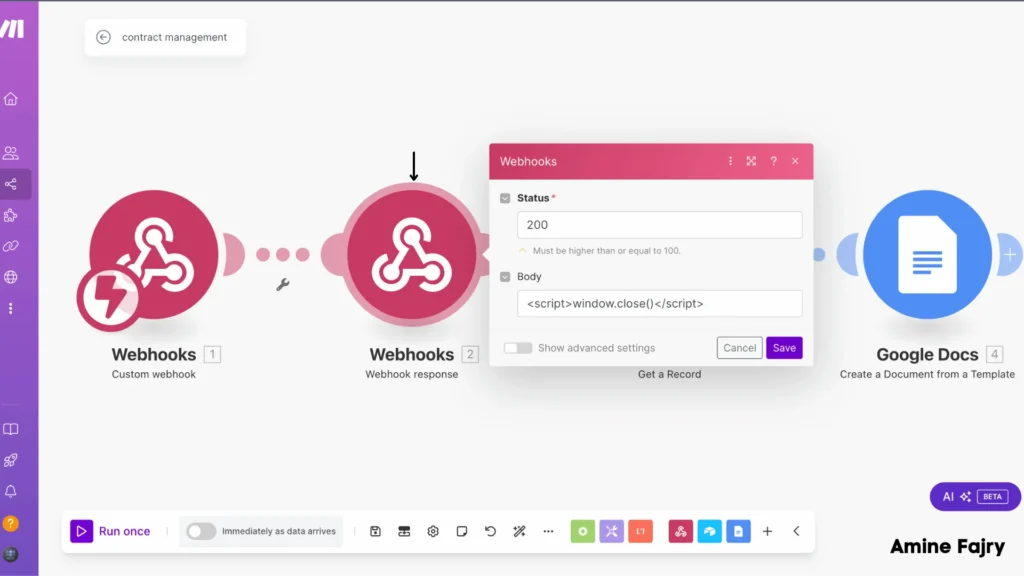The image size is (1024, 576).
Task: Enable Show advanced settings switch
Action: 518,348
